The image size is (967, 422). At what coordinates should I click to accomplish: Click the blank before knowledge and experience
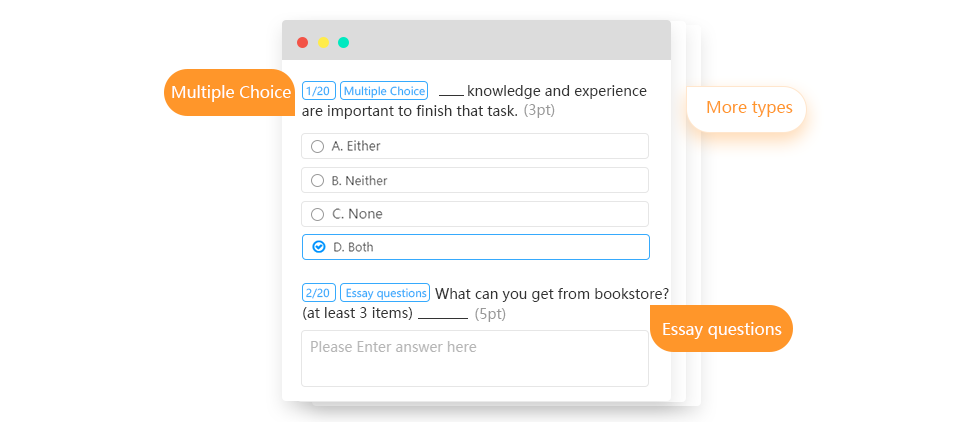451,93
